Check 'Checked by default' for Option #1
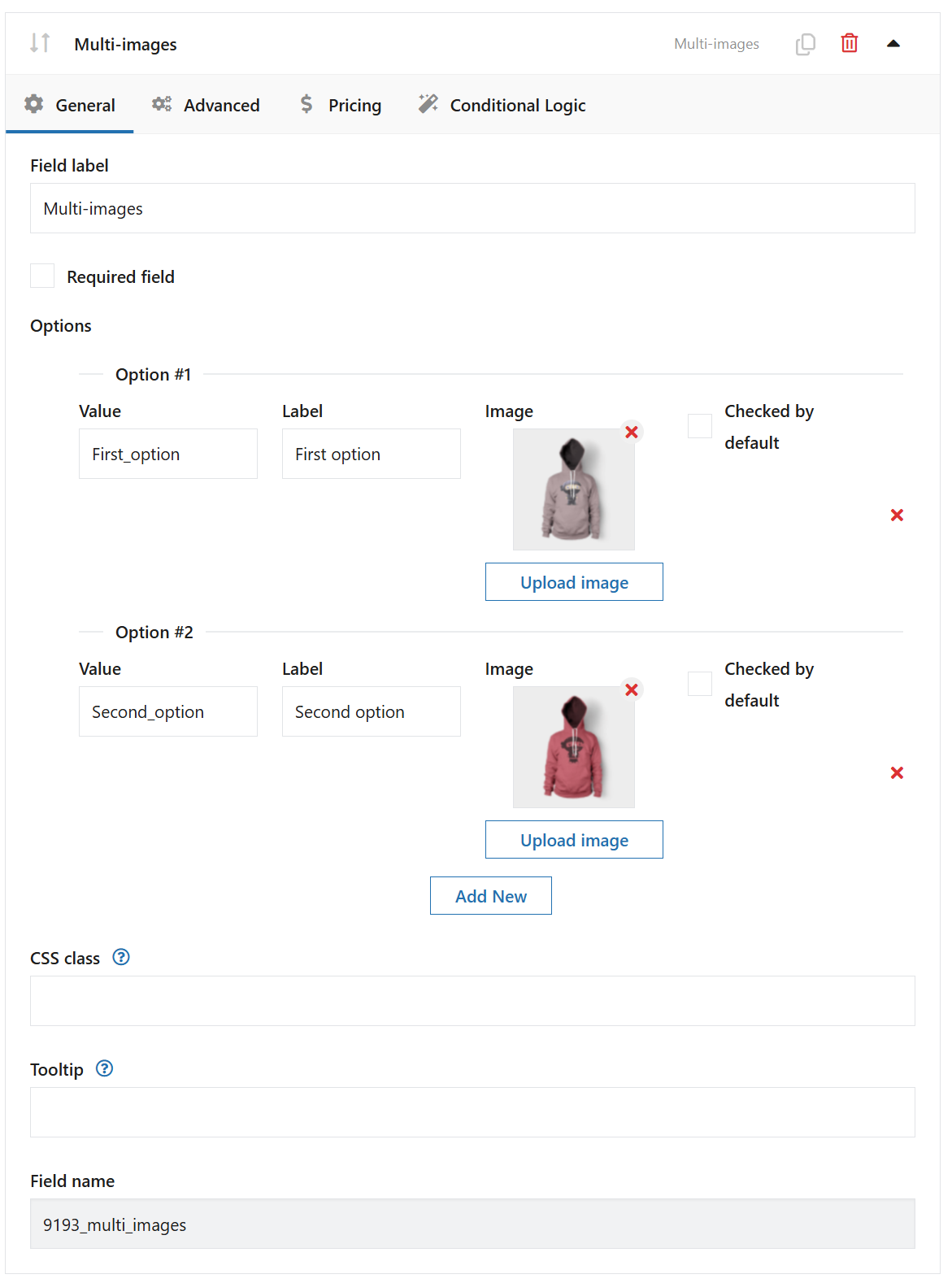The image size is (952, 1283). click(698, 426)
